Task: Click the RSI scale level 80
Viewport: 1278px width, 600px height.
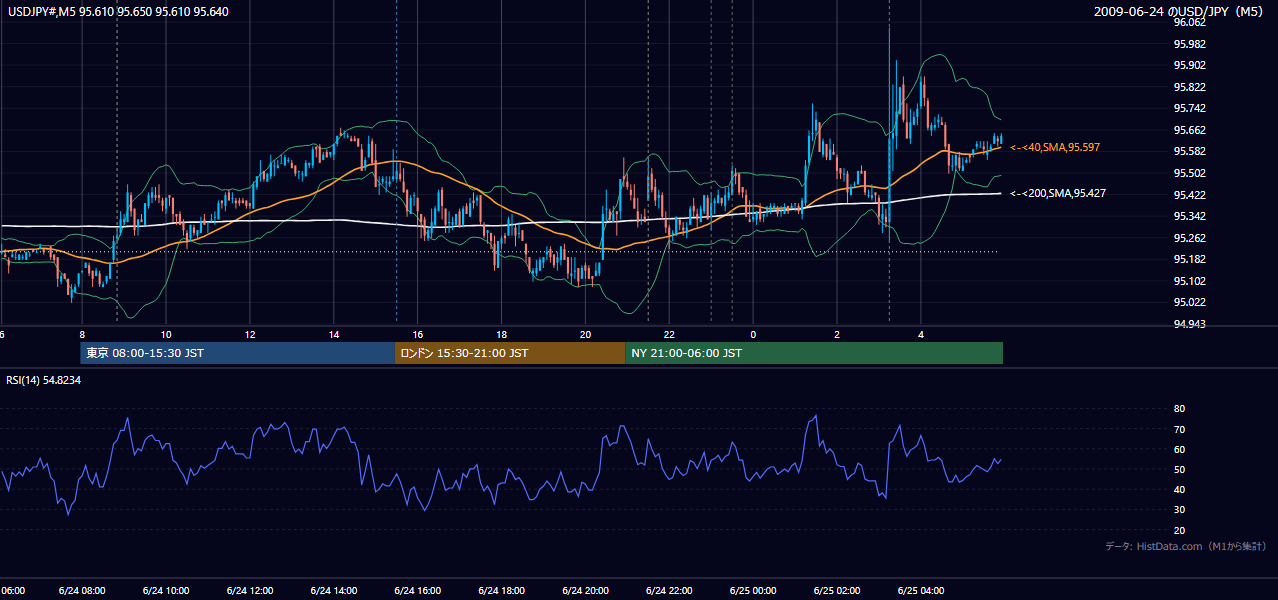Action: point(1179,409)
